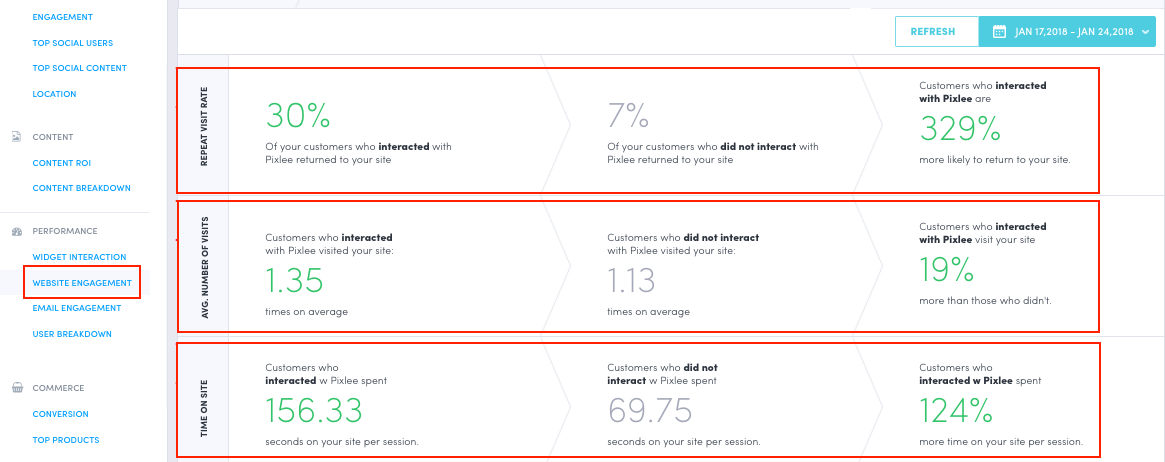Image resolution: width=1165 pixels, height=462 pixels.
Task: Expand the date range dropdown arrow
Action: tap(1145, 32)
